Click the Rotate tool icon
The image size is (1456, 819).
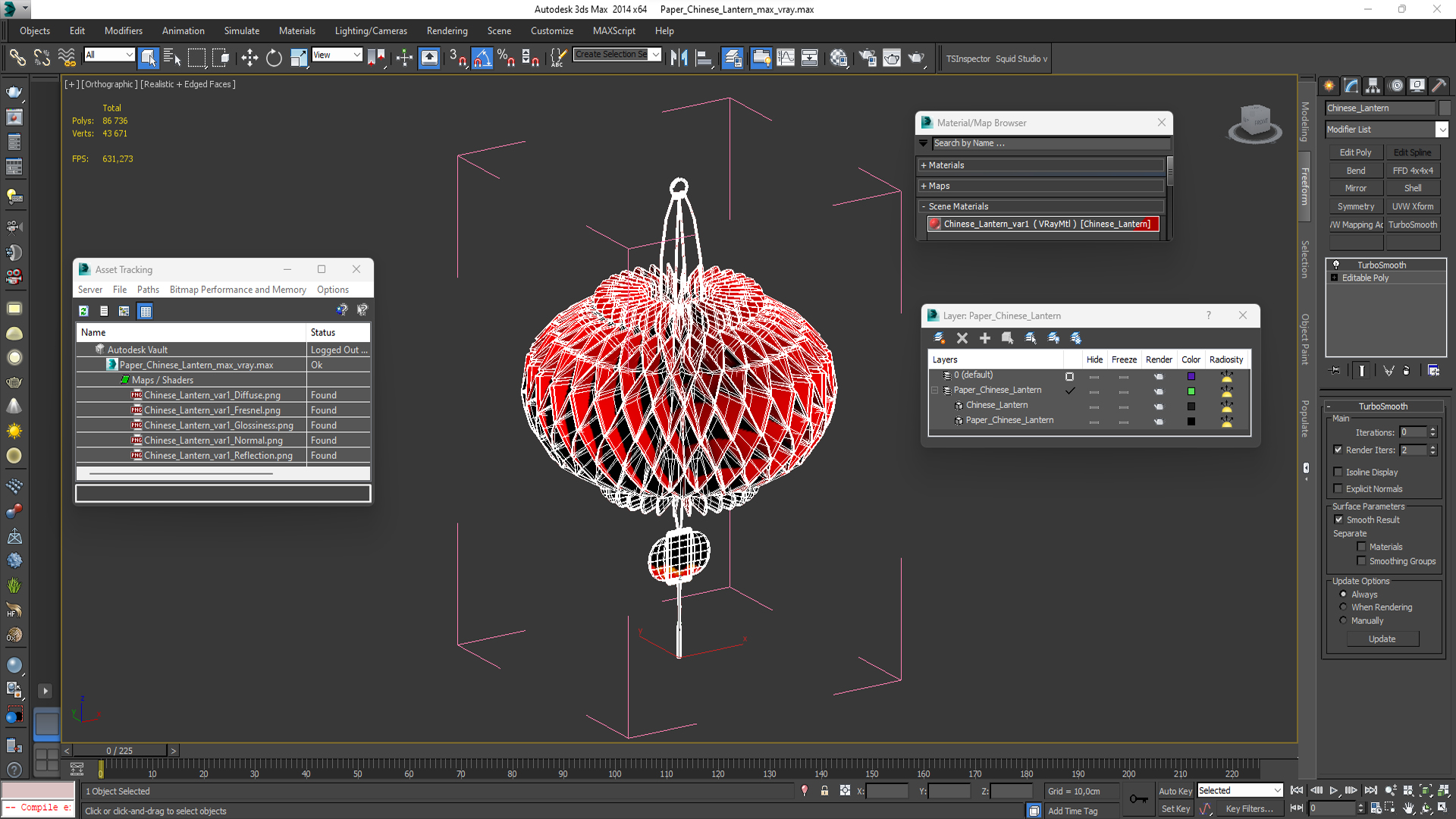[274, 58]
